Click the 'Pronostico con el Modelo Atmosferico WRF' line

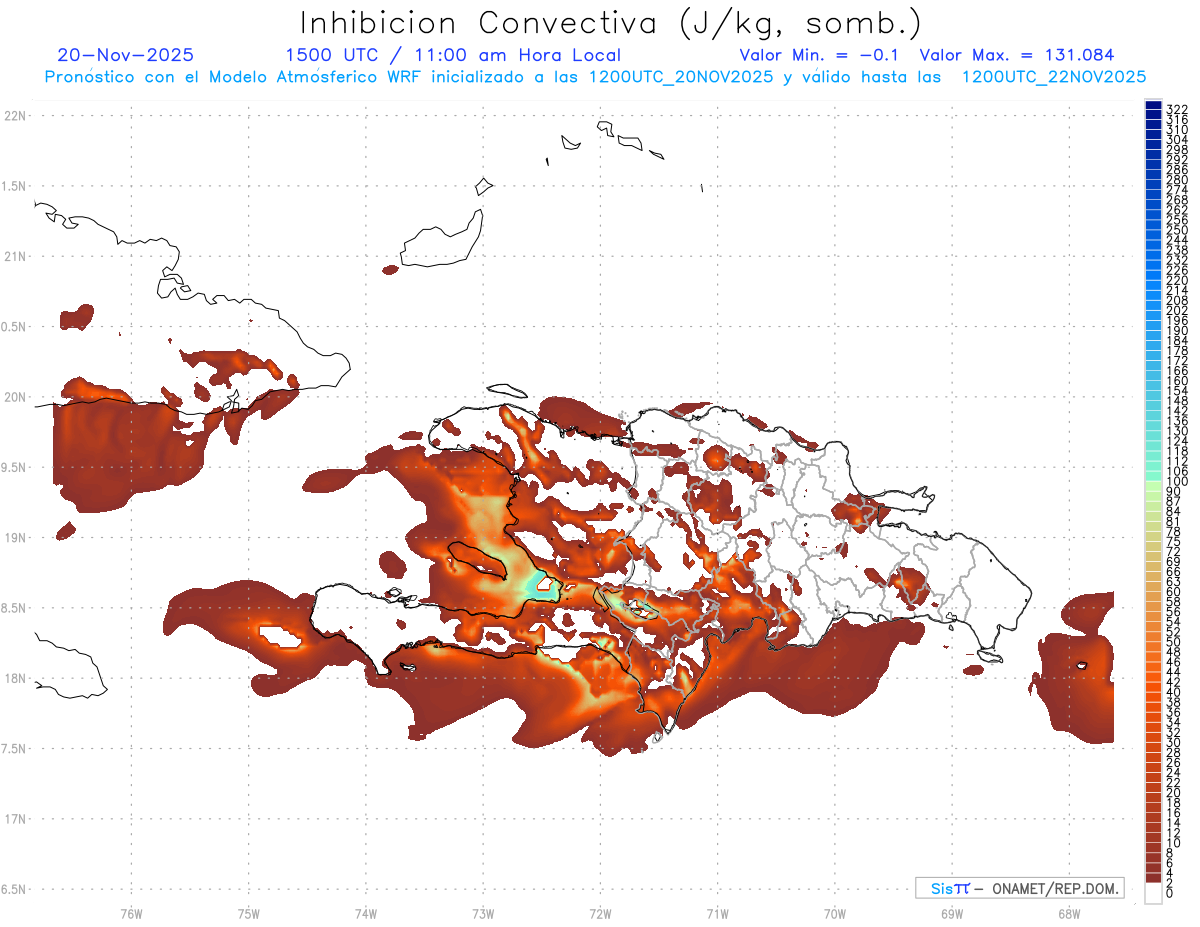coord(595,76)
